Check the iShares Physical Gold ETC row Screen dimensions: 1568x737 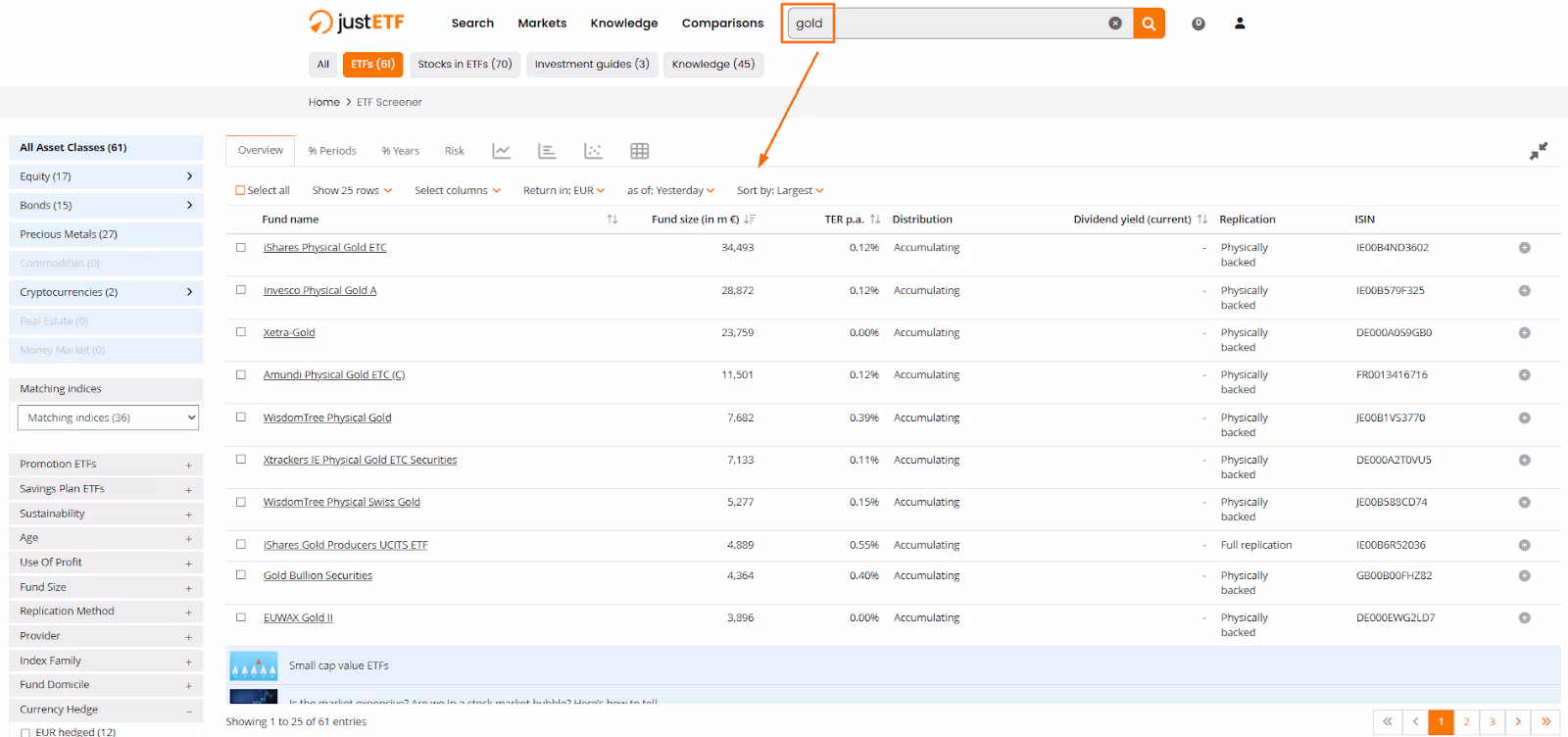tap(241, 248)
